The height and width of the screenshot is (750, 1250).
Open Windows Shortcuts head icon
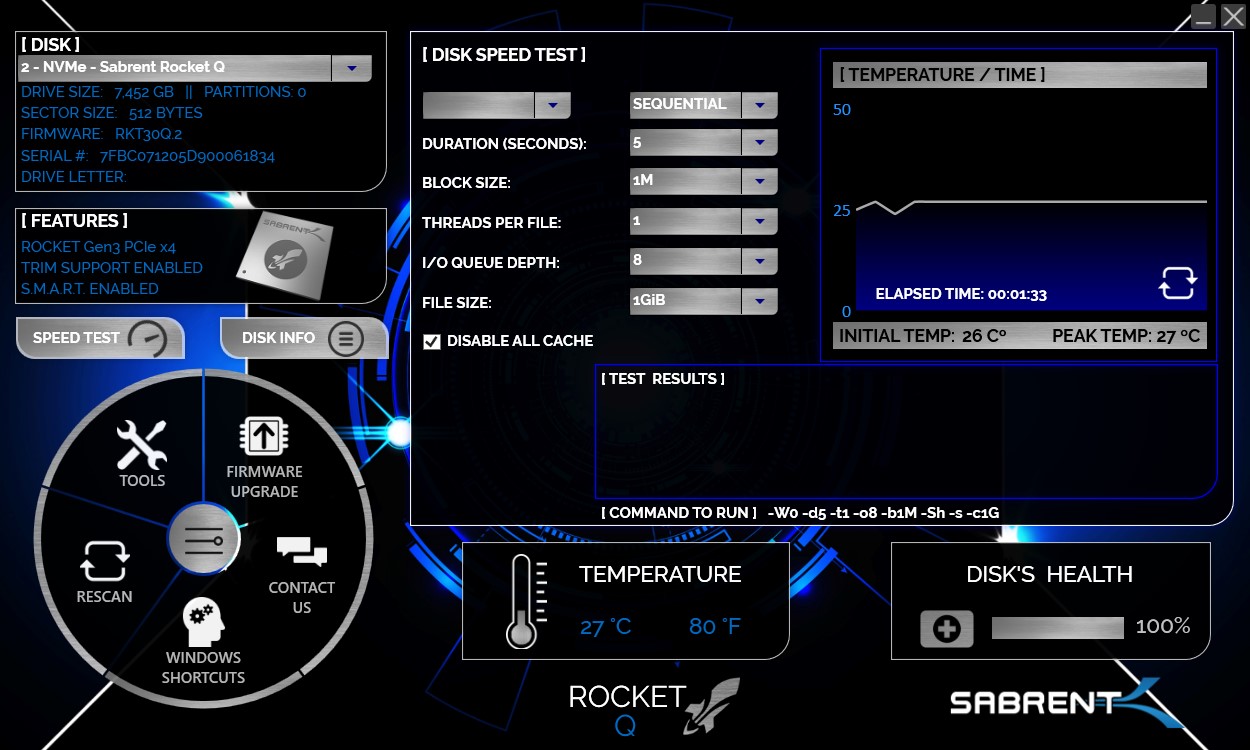[204, 624]
